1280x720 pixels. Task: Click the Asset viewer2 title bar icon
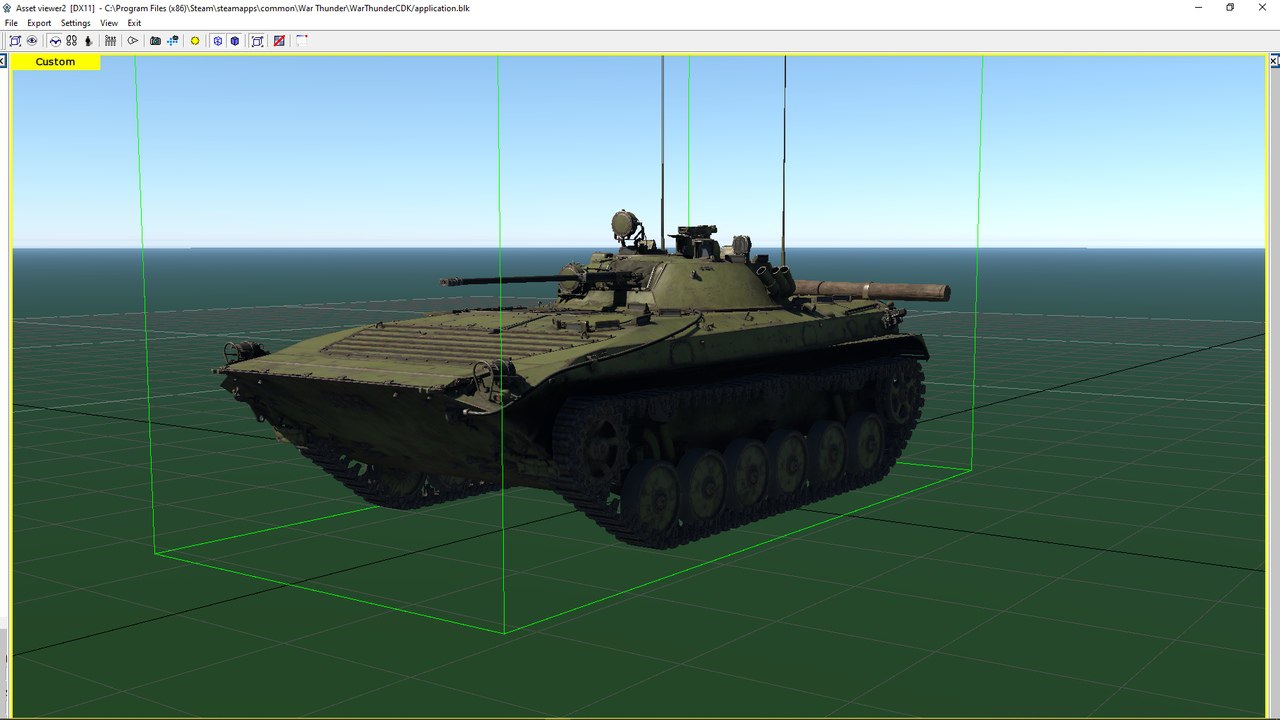click(x=8, y=8)
